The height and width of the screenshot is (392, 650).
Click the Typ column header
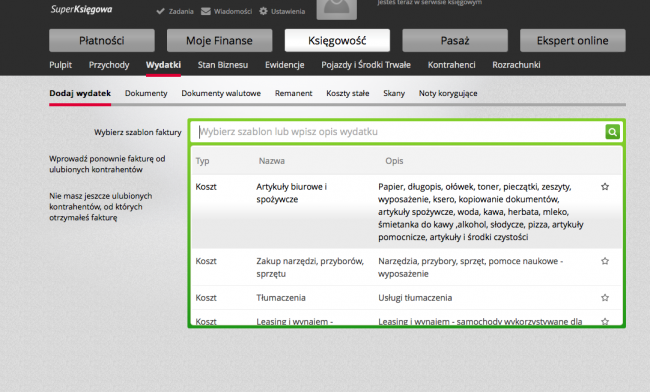pyautogui.click(x=202, y=161)
